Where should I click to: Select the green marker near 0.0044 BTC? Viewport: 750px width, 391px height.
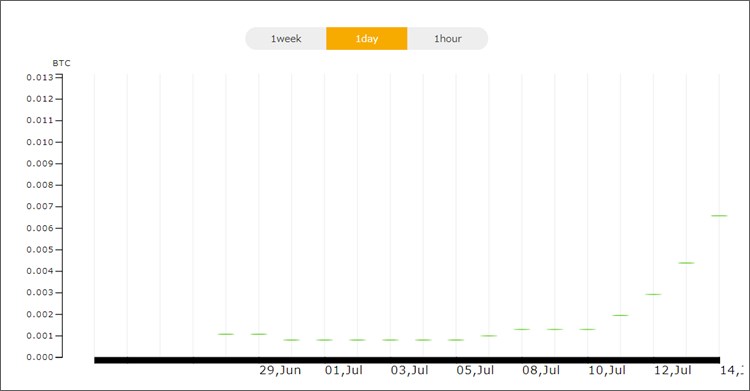686,263
